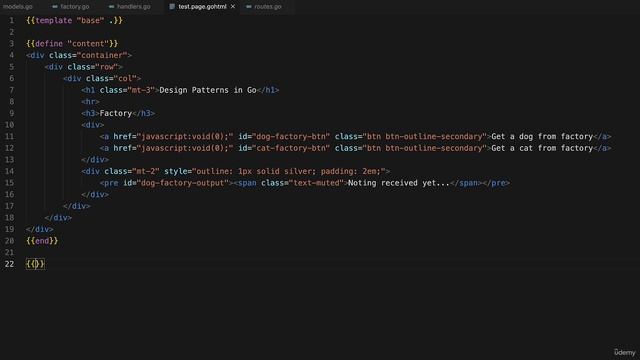Click the {{end}} line

tap(42, 241)
